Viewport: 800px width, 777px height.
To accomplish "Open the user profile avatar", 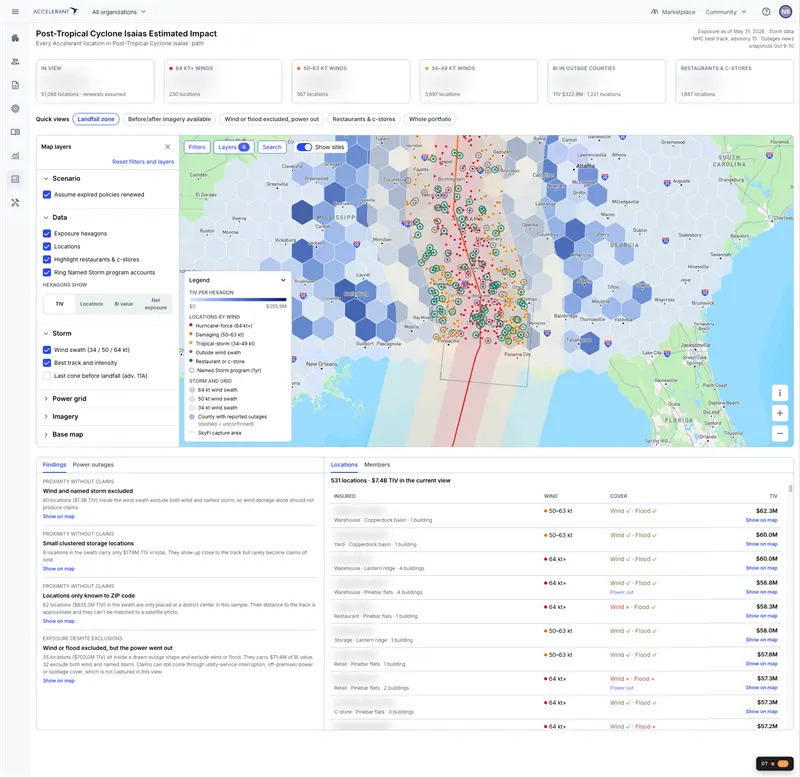I will coord(785,12).
